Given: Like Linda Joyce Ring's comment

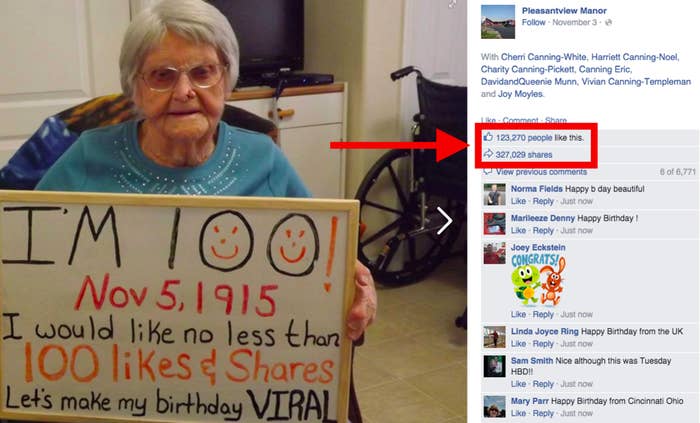Looking at the screenshot, I should pos(518,344).
